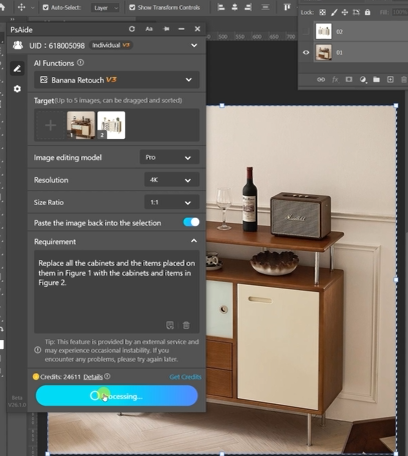
Task: Select target image thumbnail 2
Action: point(111,125)
